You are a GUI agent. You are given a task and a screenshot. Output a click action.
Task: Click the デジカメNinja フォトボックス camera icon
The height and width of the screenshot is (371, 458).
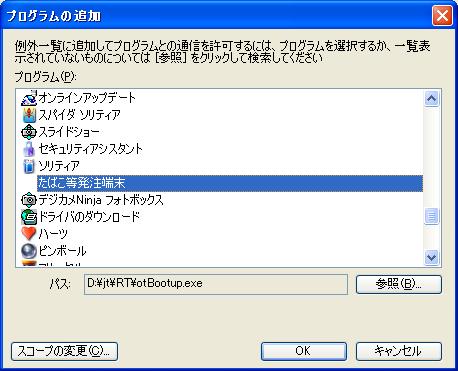(x=29, y=200)
